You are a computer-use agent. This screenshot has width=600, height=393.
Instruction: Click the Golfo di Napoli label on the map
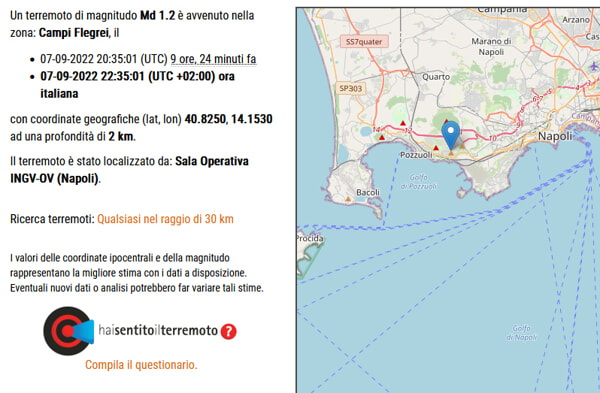[521, 333]
